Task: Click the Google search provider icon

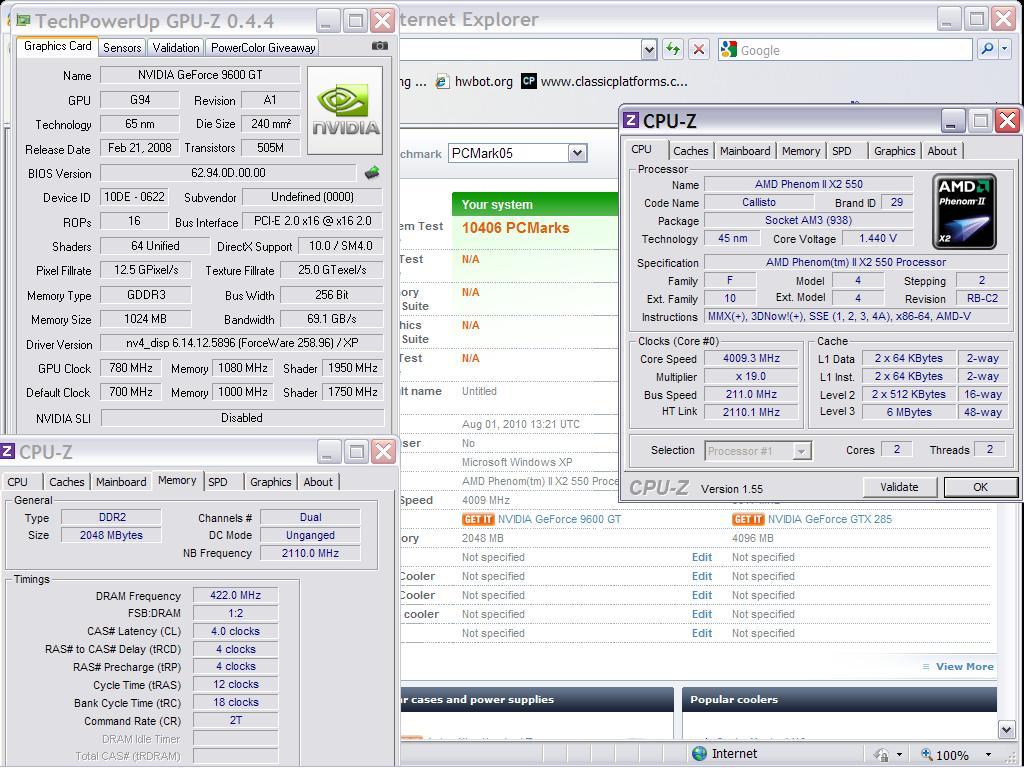Action: pyautogui.click(x=729, y=50)
